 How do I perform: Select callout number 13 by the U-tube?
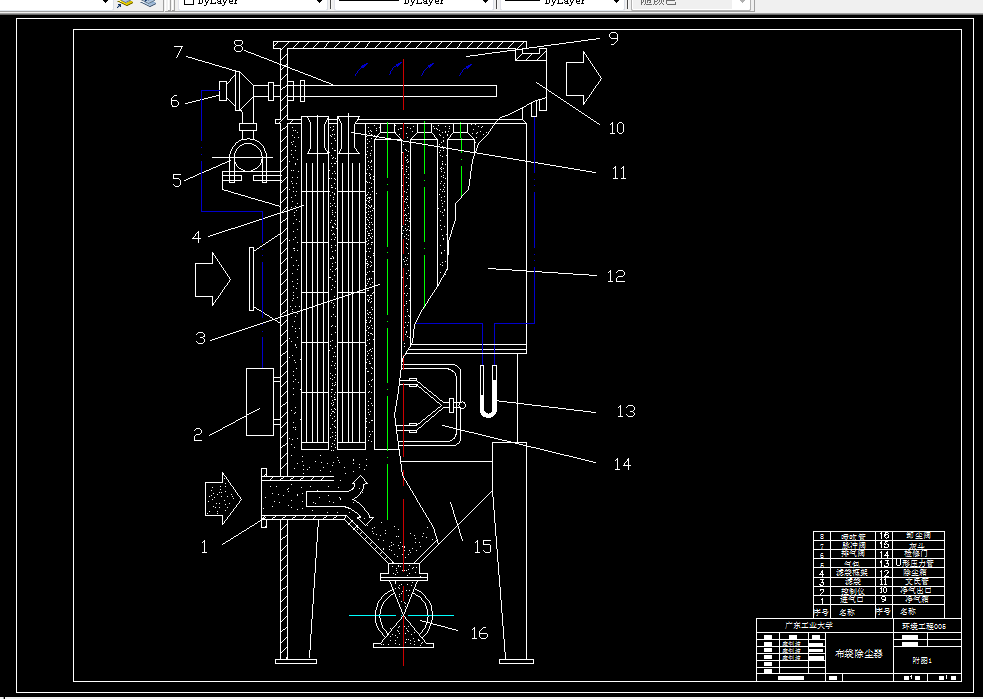[x=626, y=411]
